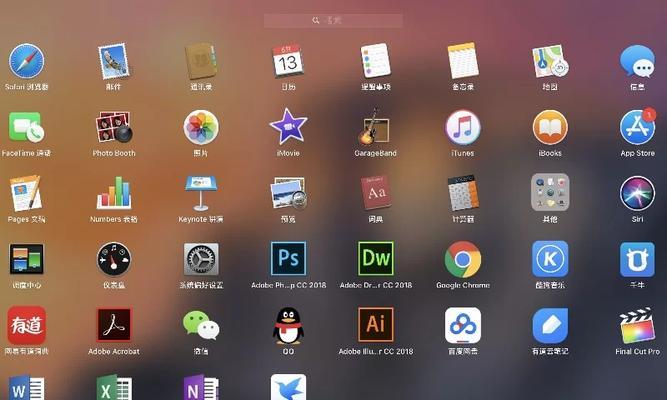Screen dimensions: 667x400
Task: Open the Photos pinwheel app
Action: (201, 127)
